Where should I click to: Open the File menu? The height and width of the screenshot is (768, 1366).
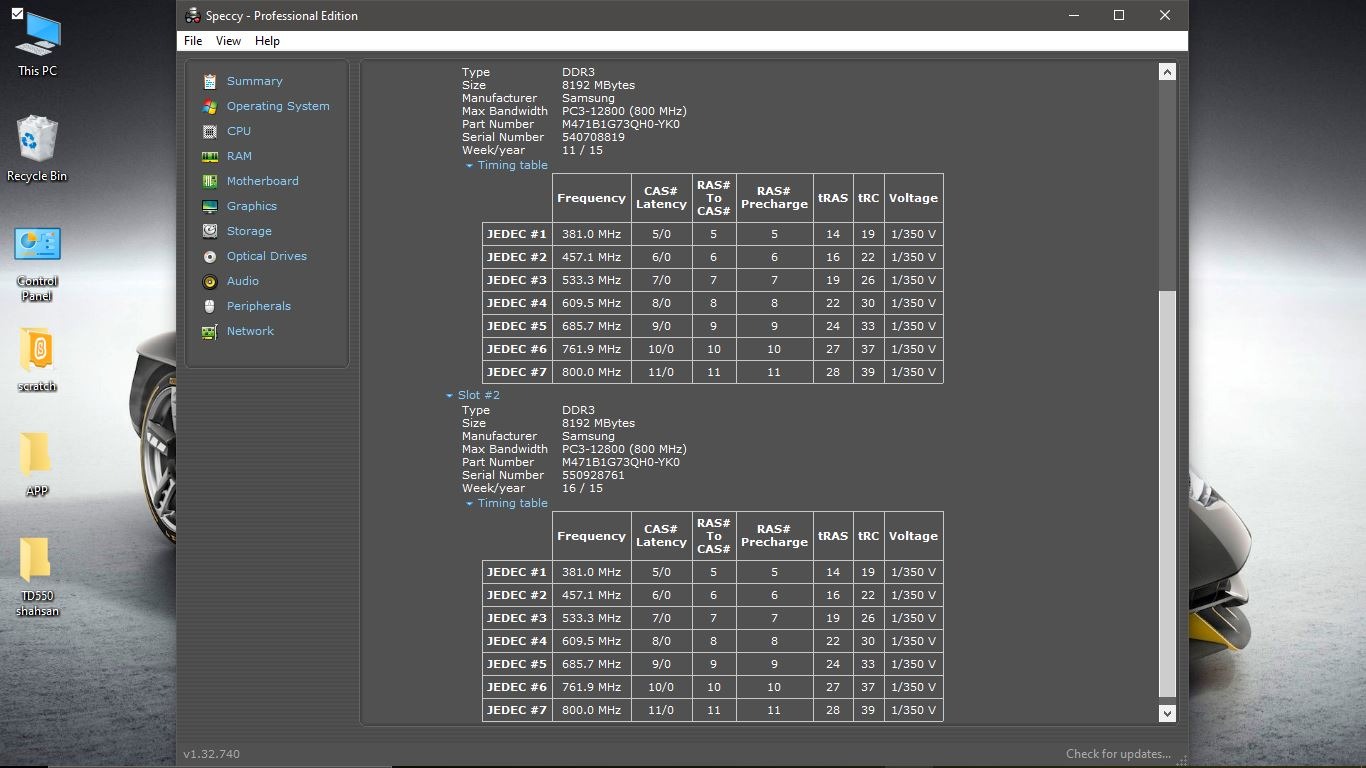(x=193, y=41)
